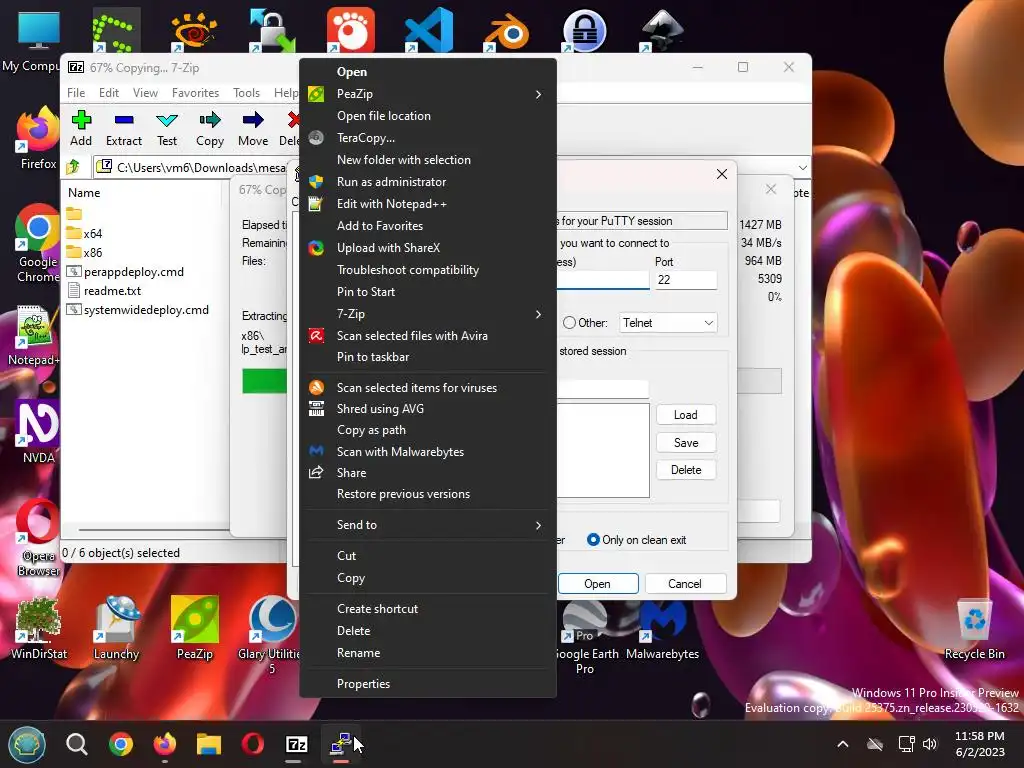Select the x64 folder in 7-Zip
1024x768 pixels.
click(x=85, y=234)
